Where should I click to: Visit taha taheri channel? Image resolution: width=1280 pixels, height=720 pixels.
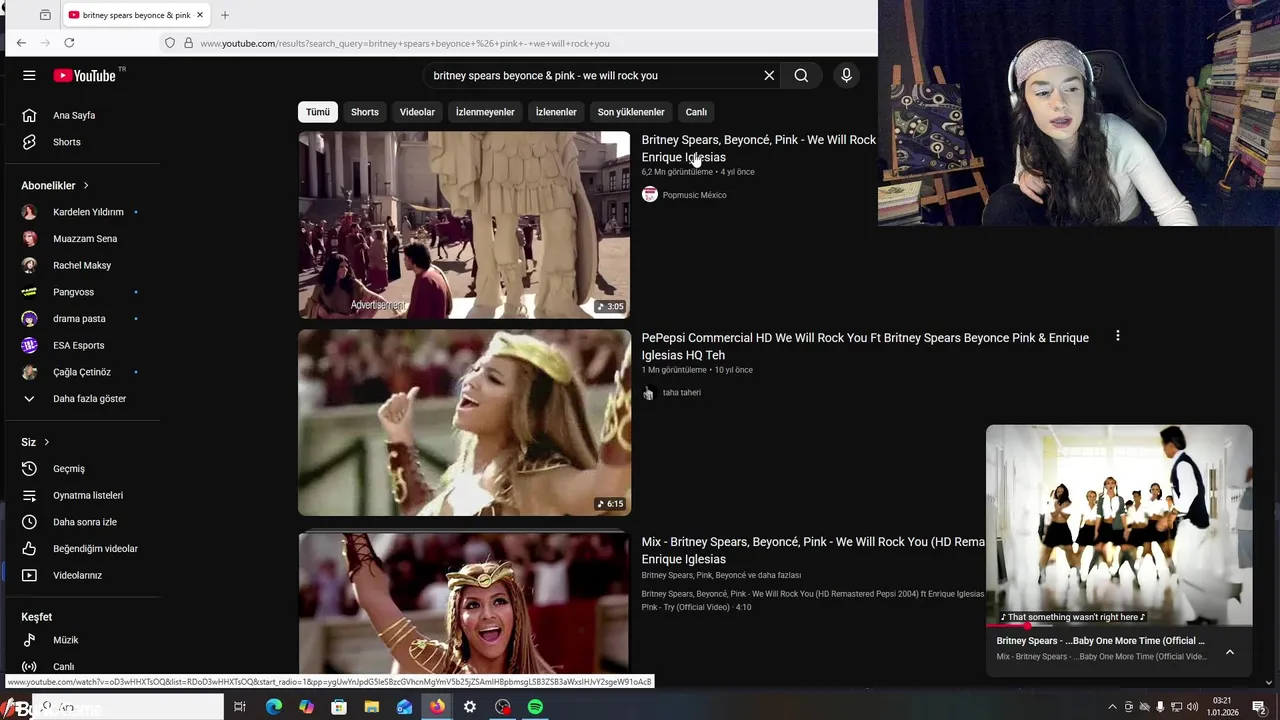coord(681,393)
